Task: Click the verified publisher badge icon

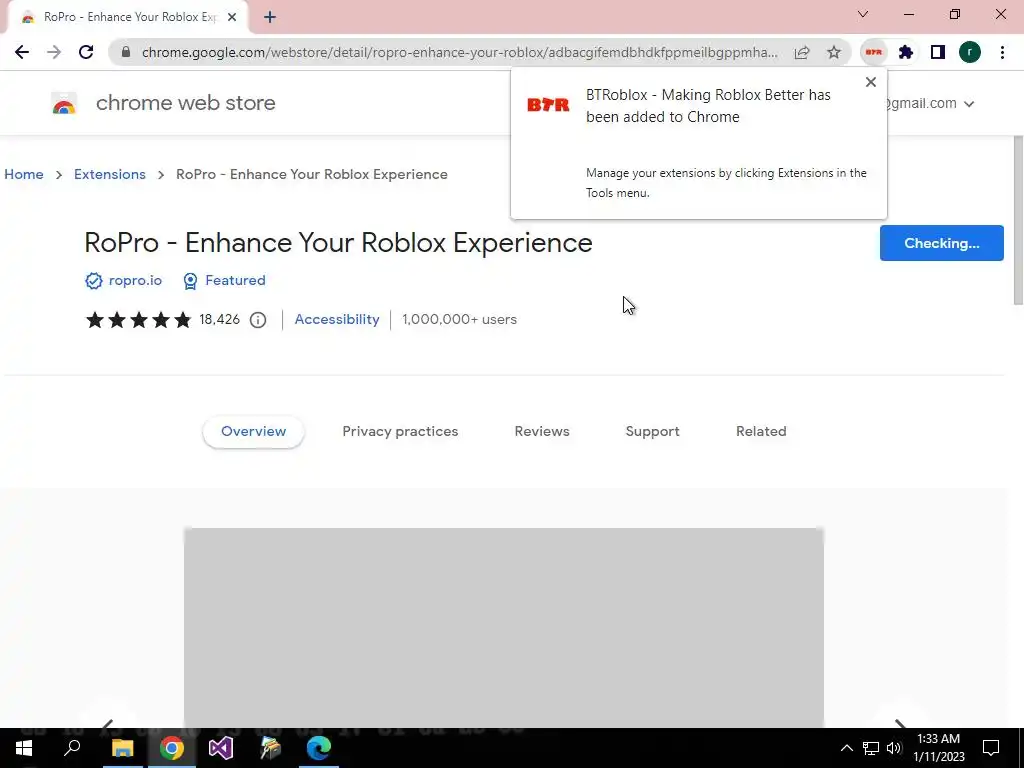Action: (x=93, y=281)
